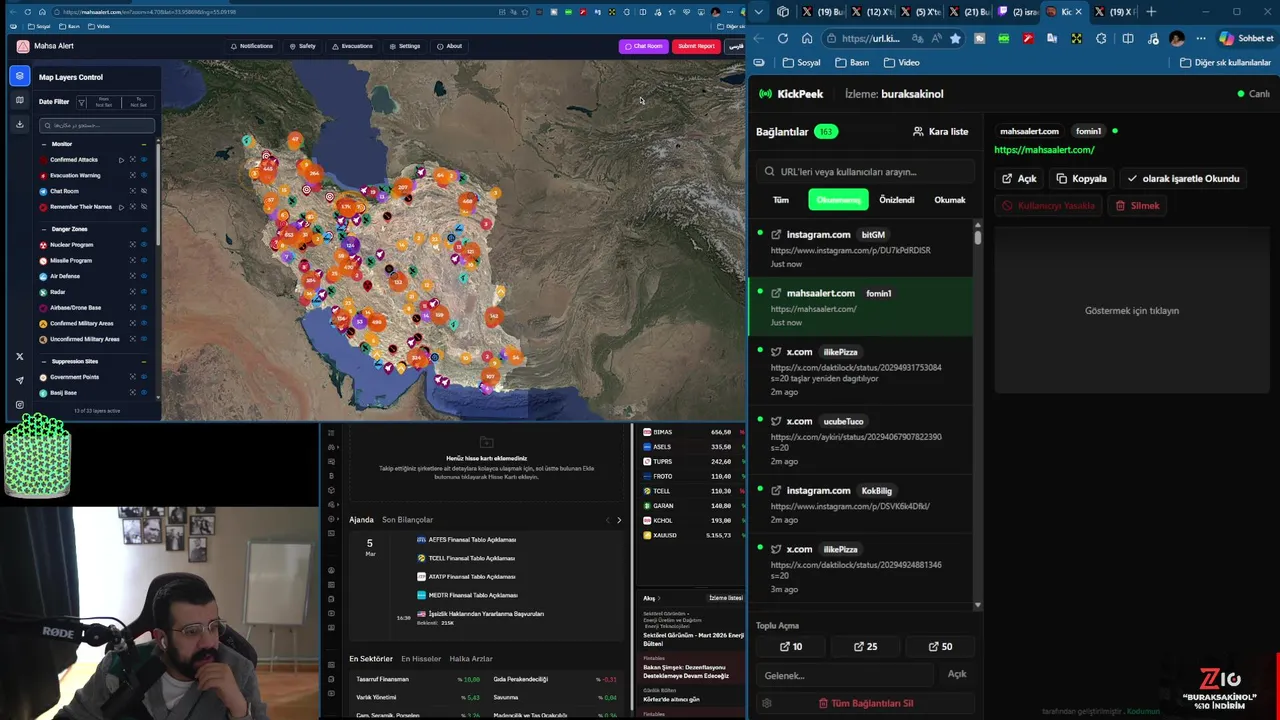Open the Evacuations menu in Mahsa Alert
Image resolution: width=1280 pixels, height=720 pixels.
click(x=352, y=46)
